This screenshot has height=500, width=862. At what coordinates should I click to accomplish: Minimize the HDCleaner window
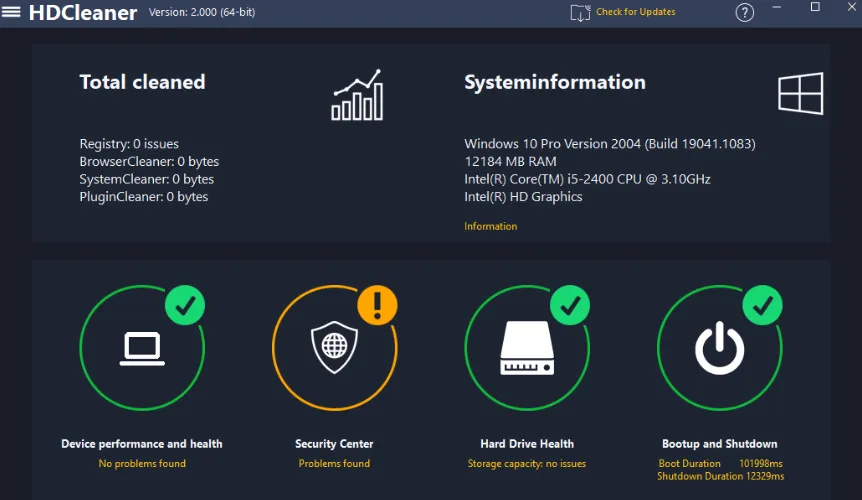point(777,7)
